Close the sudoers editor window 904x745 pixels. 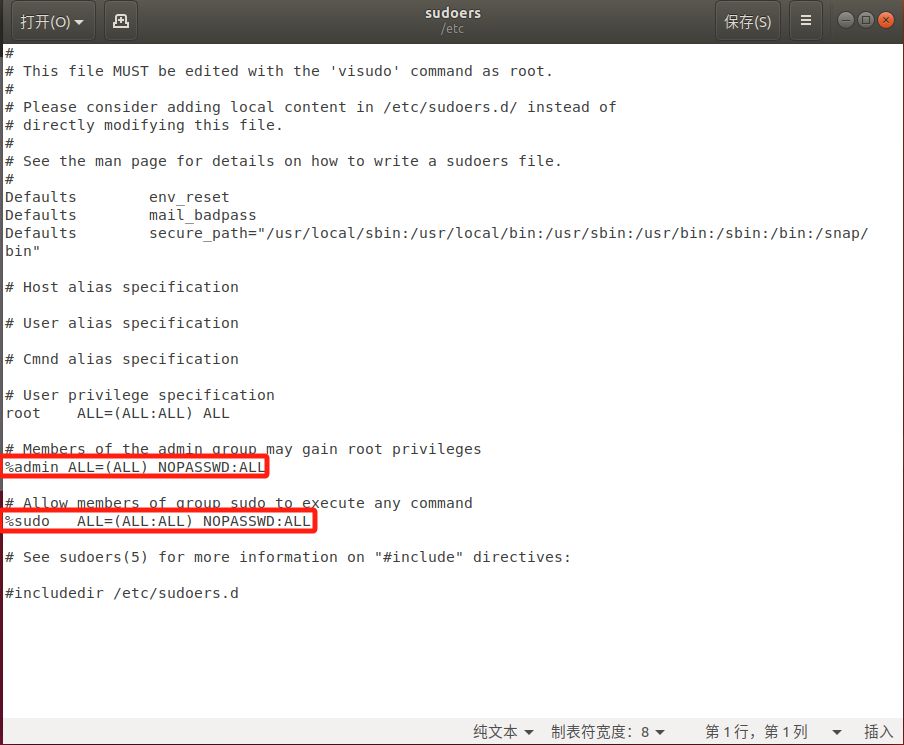coord(886,20)
